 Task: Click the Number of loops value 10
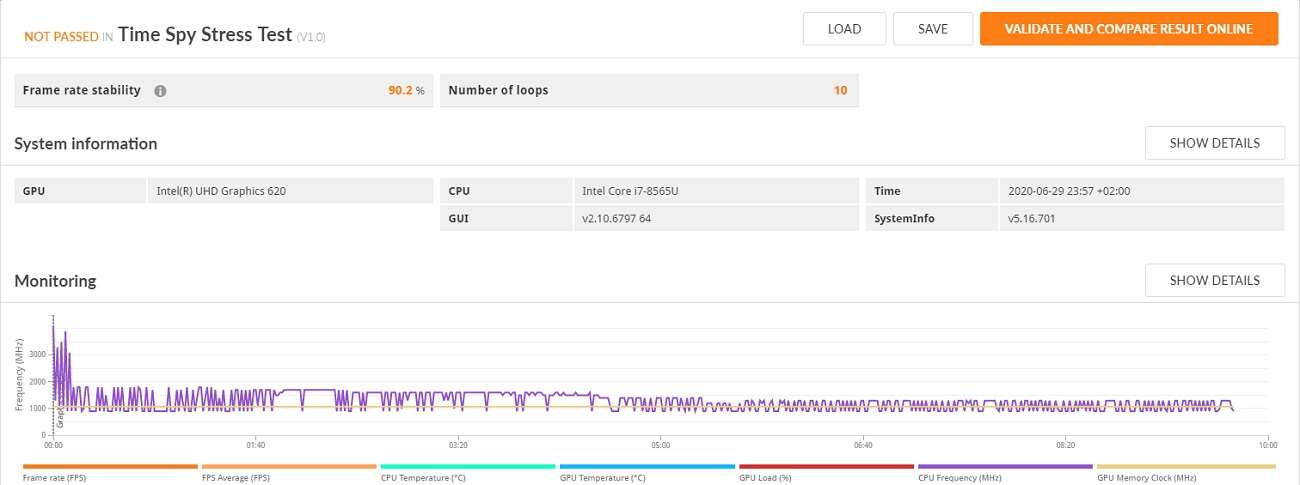click(x=840, y=91)
